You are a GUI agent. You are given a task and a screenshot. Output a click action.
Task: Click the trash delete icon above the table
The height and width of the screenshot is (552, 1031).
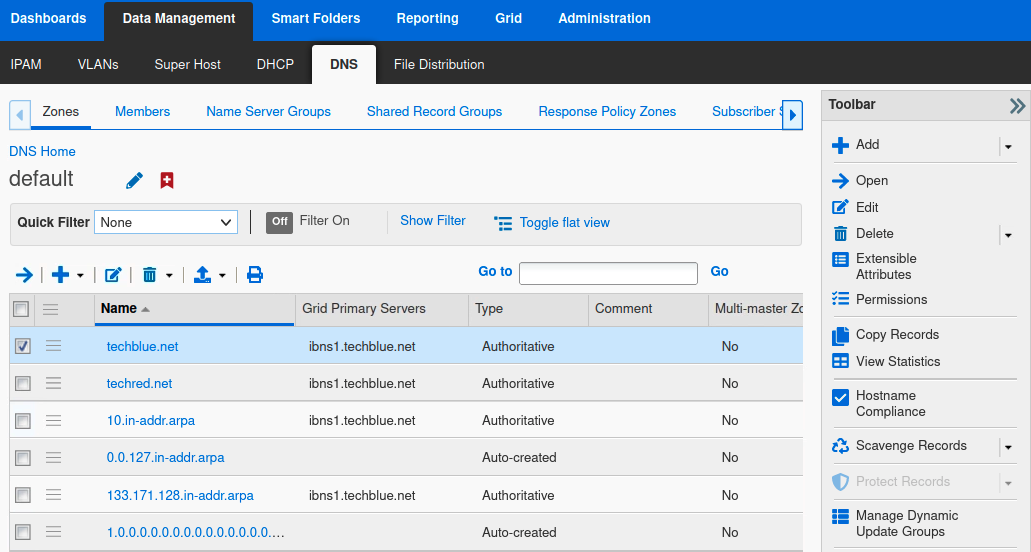150,274
